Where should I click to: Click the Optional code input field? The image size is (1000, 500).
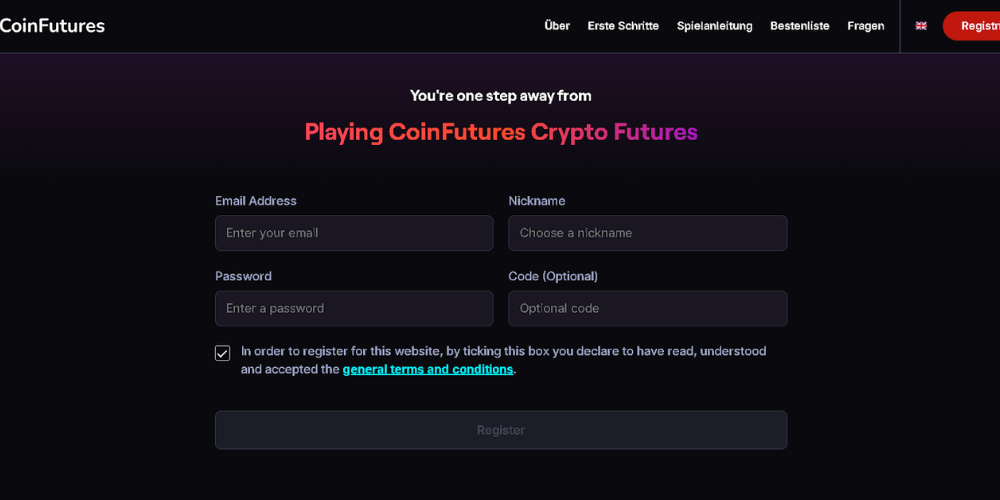(647, 308)
